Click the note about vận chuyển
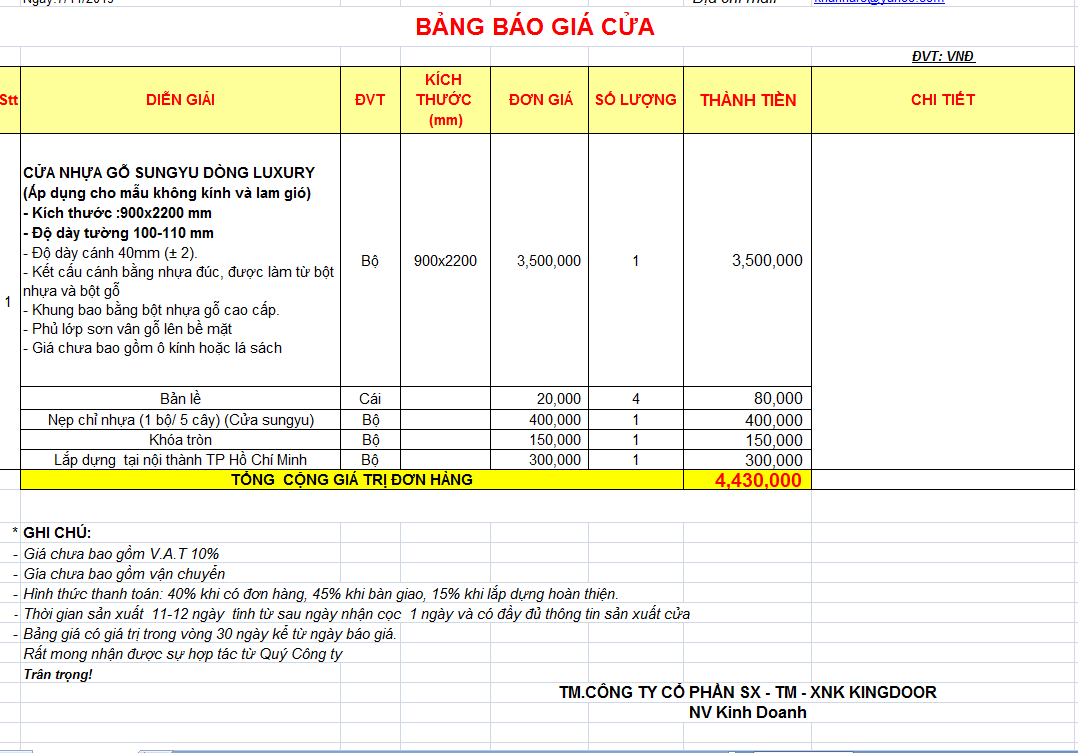 click(124, 574)
